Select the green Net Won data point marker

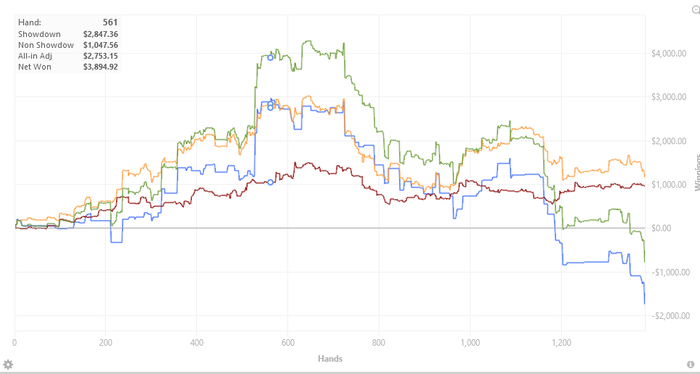click(x=270, y=58)
